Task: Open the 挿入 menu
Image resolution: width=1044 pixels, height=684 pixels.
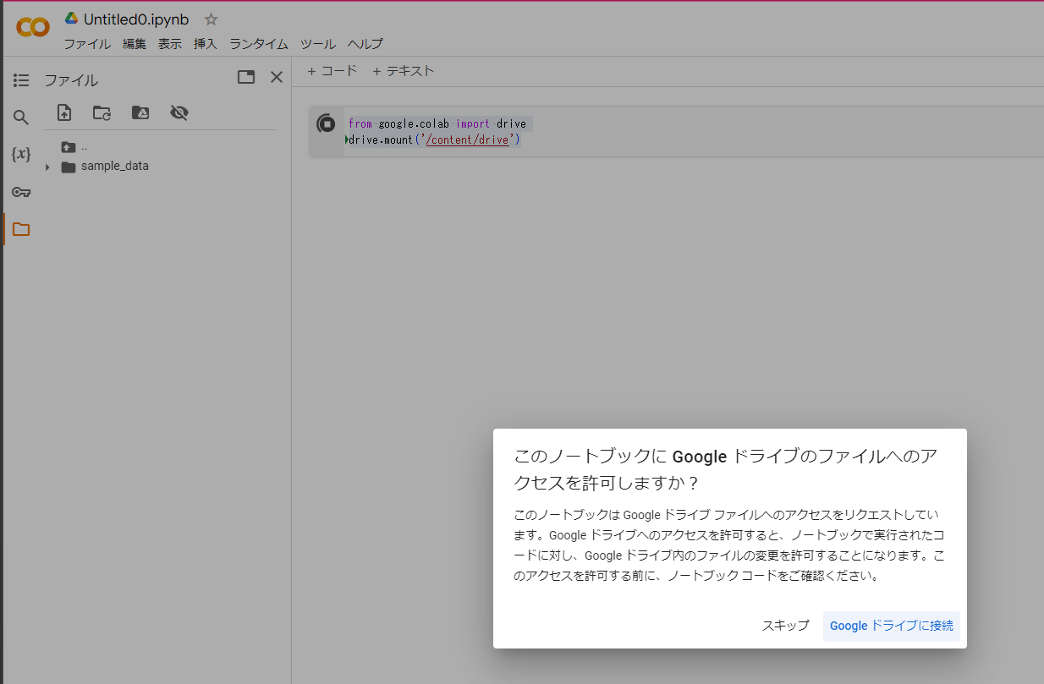Action: pos(205,44)
